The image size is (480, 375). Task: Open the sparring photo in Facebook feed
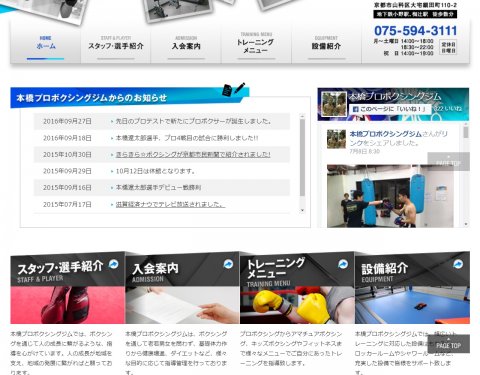click(390, 196)
